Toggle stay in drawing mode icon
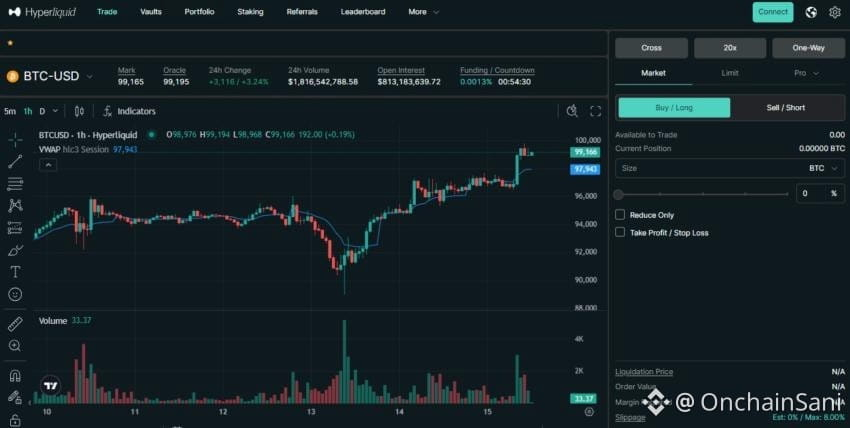Image resolution: width=850 pixels, height=428 pixels. [x=15, y=397]
